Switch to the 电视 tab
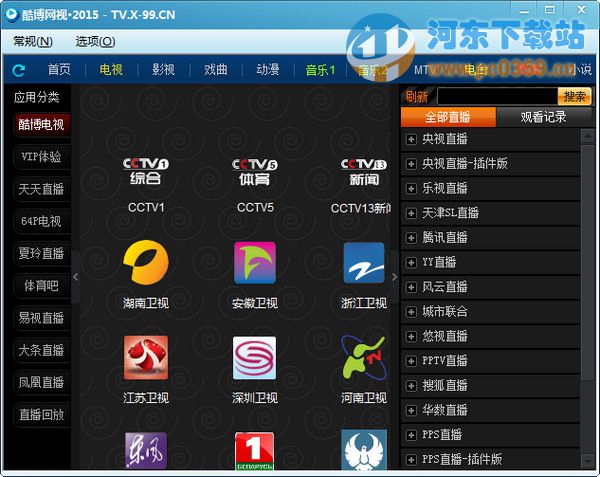The height and width of the screenshot is (477, 600). pos(111,70)
